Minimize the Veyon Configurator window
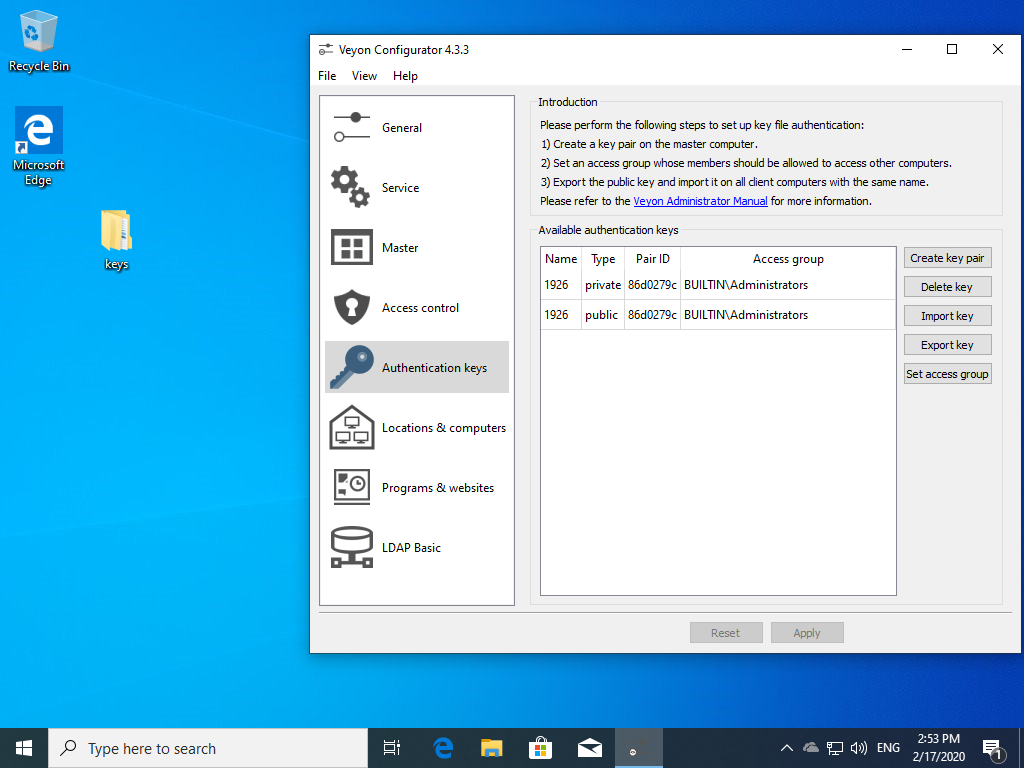 pyautogui.click(x=907, y=50)
